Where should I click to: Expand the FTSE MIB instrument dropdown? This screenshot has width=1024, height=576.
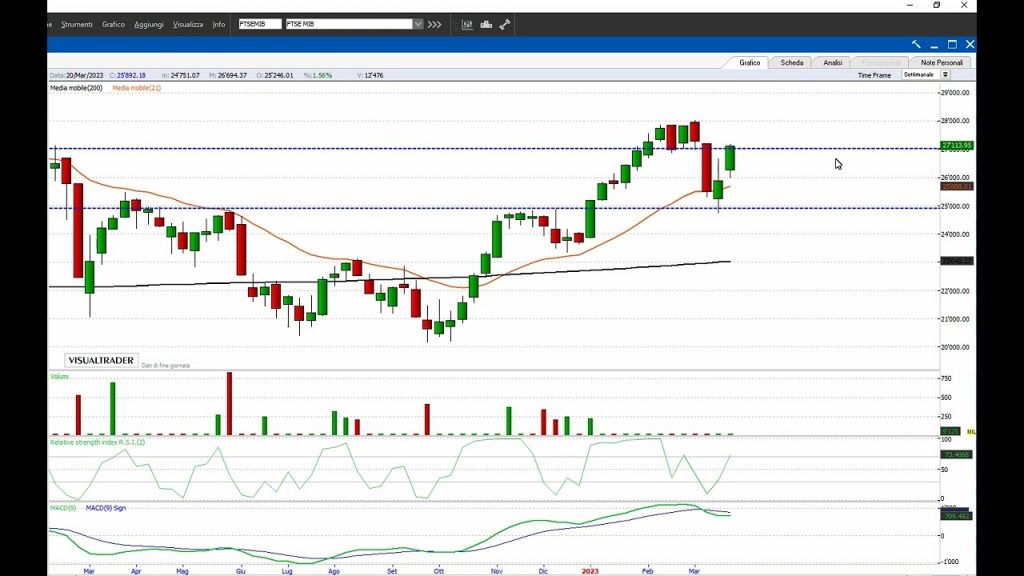pyautogui.click(x=418, y=24)
